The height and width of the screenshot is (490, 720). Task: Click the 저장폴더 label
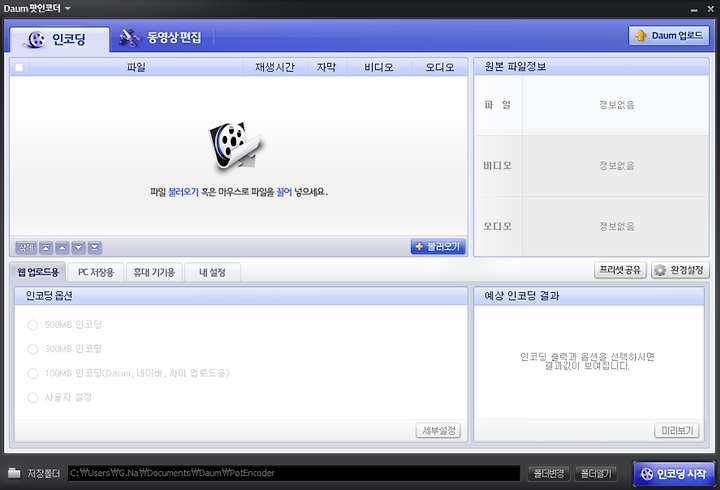[44, 473]
